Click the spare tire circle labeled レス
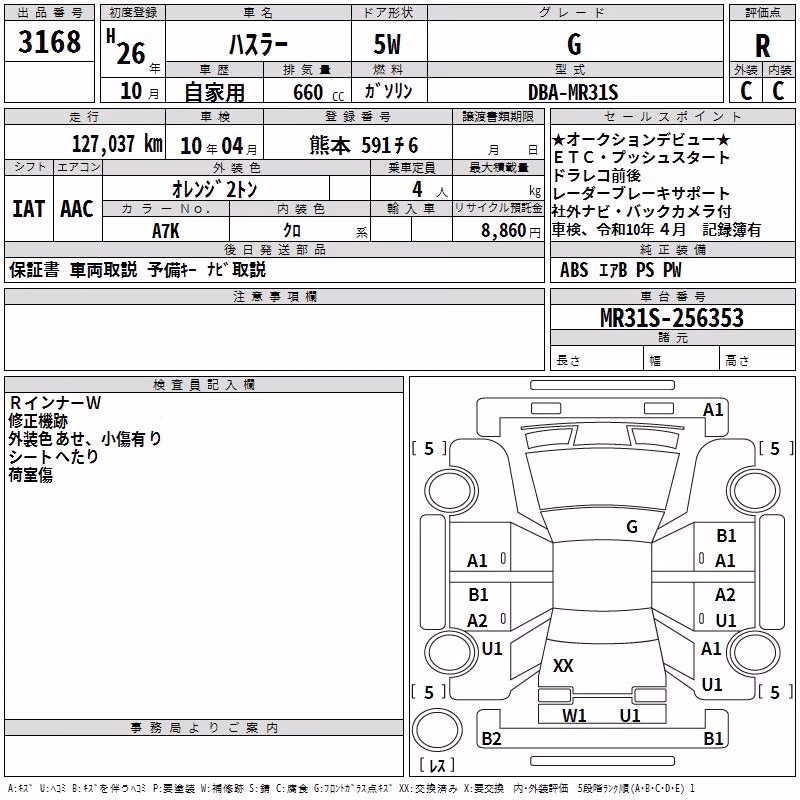The image size is (800, 800). point(437,730)
